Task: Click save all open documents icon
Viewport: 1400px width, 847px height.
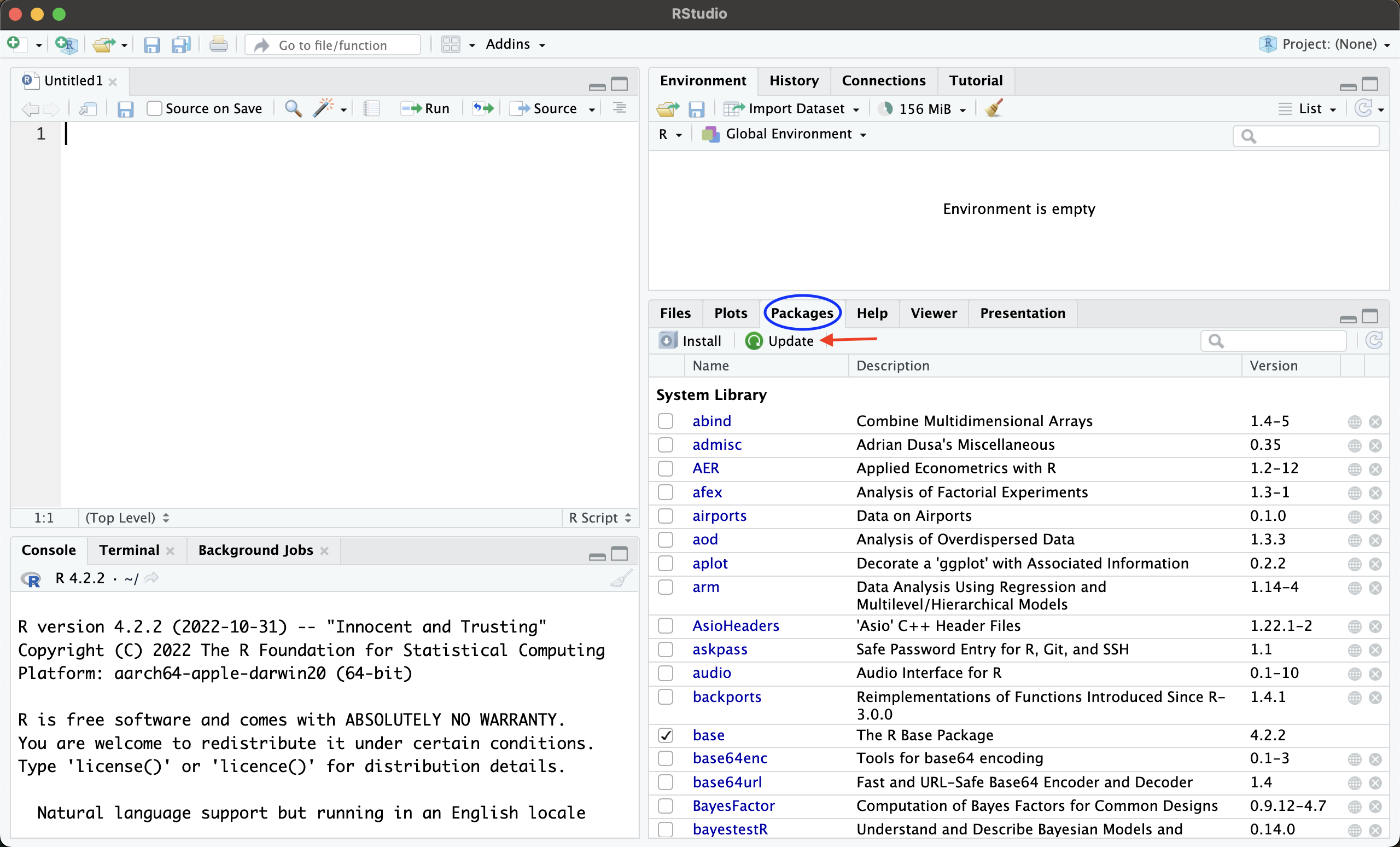Action: point(181,44)
